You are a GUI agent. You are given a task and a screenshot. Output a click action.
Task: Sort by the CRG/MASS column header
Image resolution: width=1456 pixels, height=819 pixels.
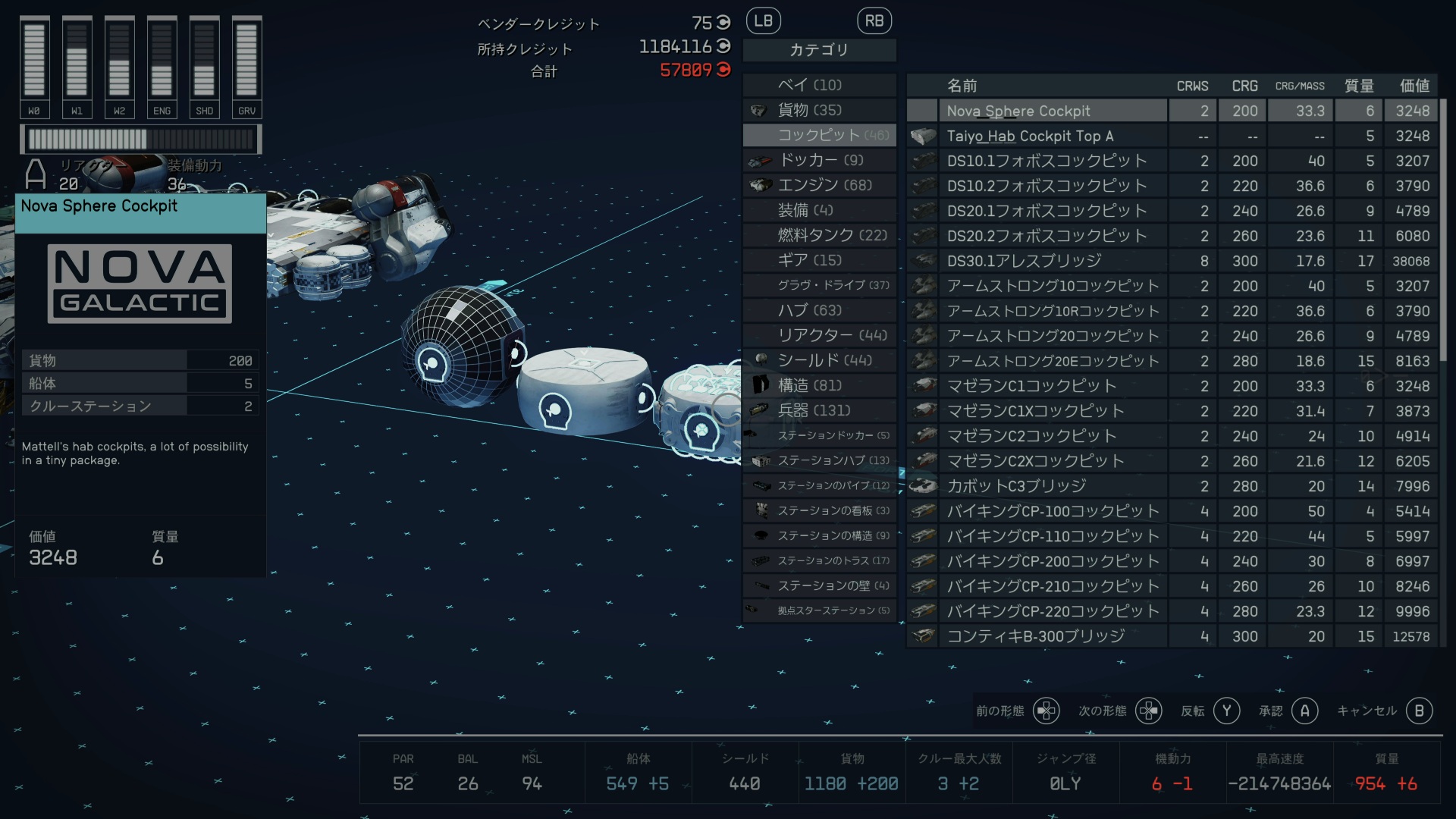pos(1300,86)
